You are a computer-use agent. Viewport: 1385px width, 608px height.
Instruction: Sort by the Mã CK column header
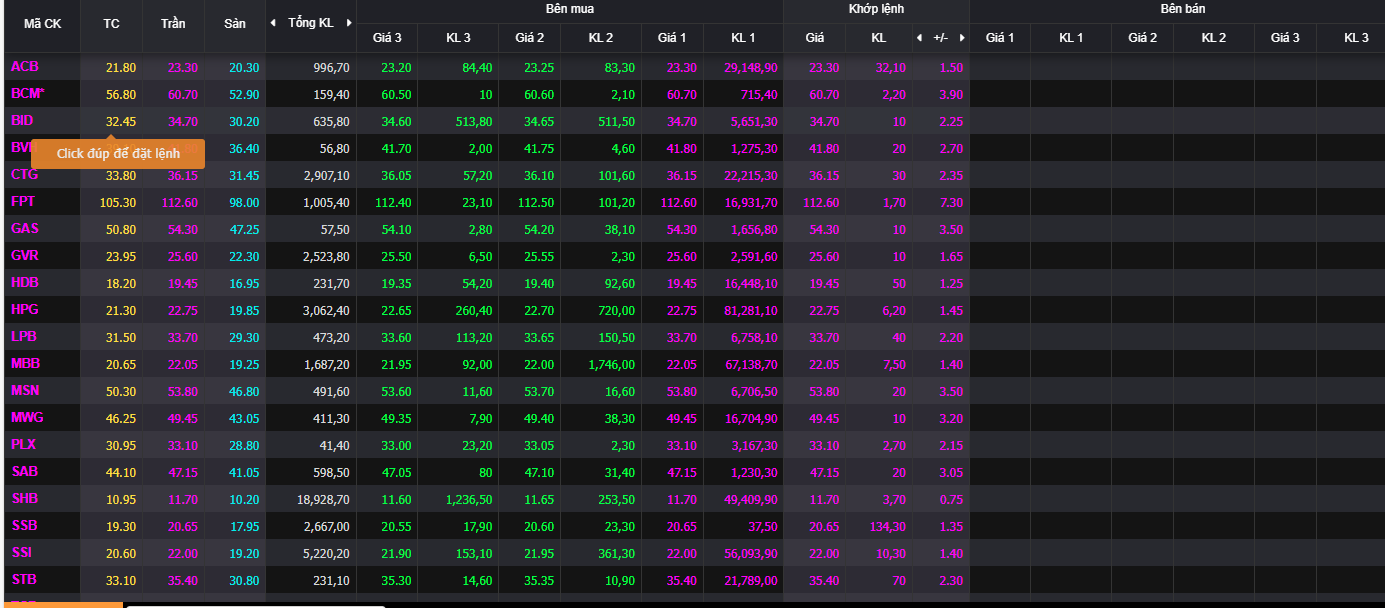point(42,23)
